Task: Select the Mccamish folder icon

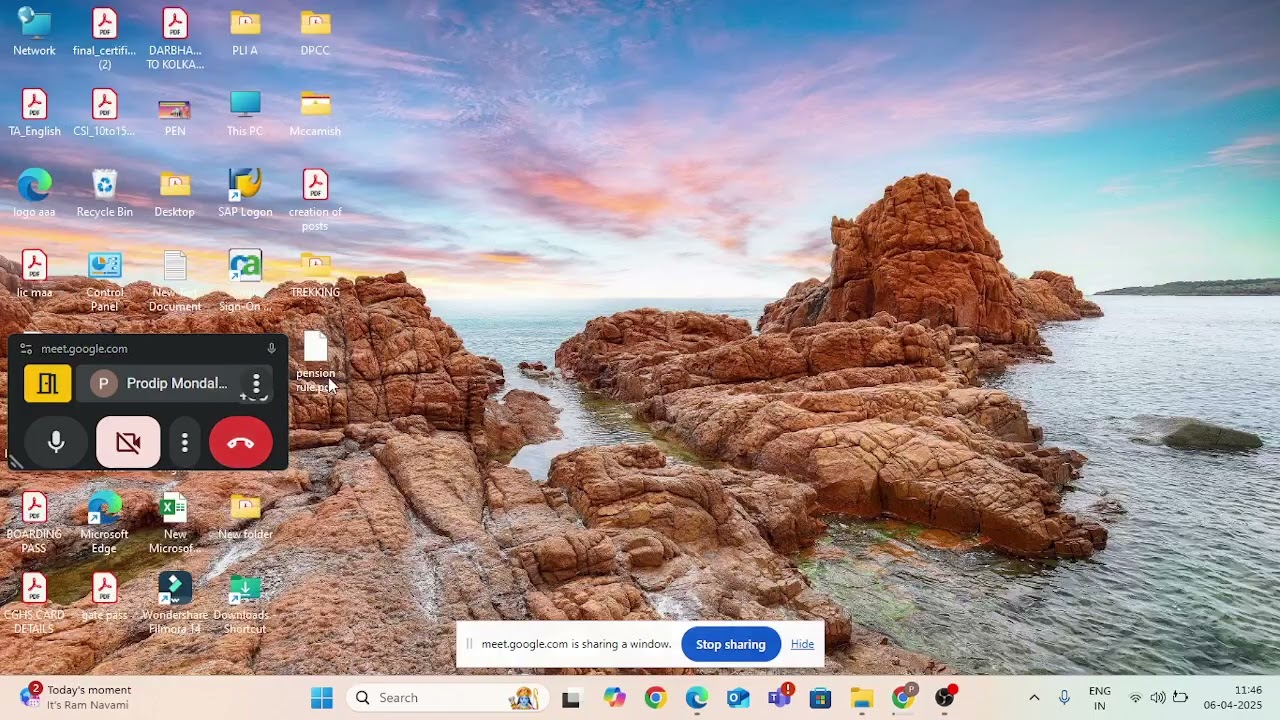Action: point(315,113)
